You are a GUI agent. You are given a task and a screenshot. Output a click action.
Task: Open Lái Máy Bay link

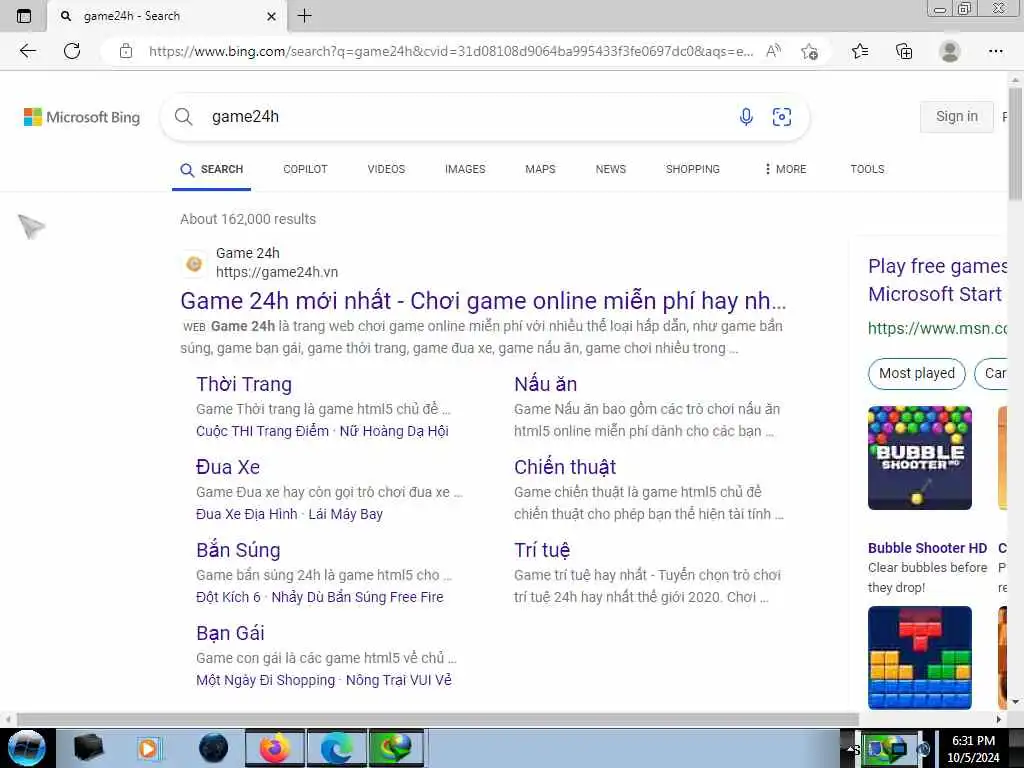[x=345, y=514]
